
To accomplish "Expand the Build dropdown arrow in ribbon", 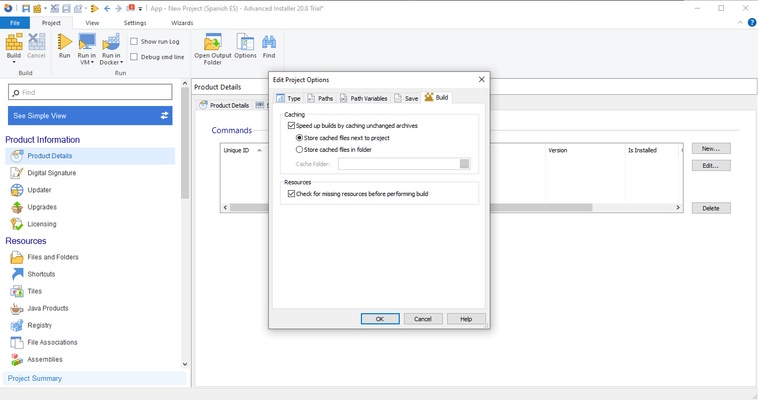I will point(14,62).
